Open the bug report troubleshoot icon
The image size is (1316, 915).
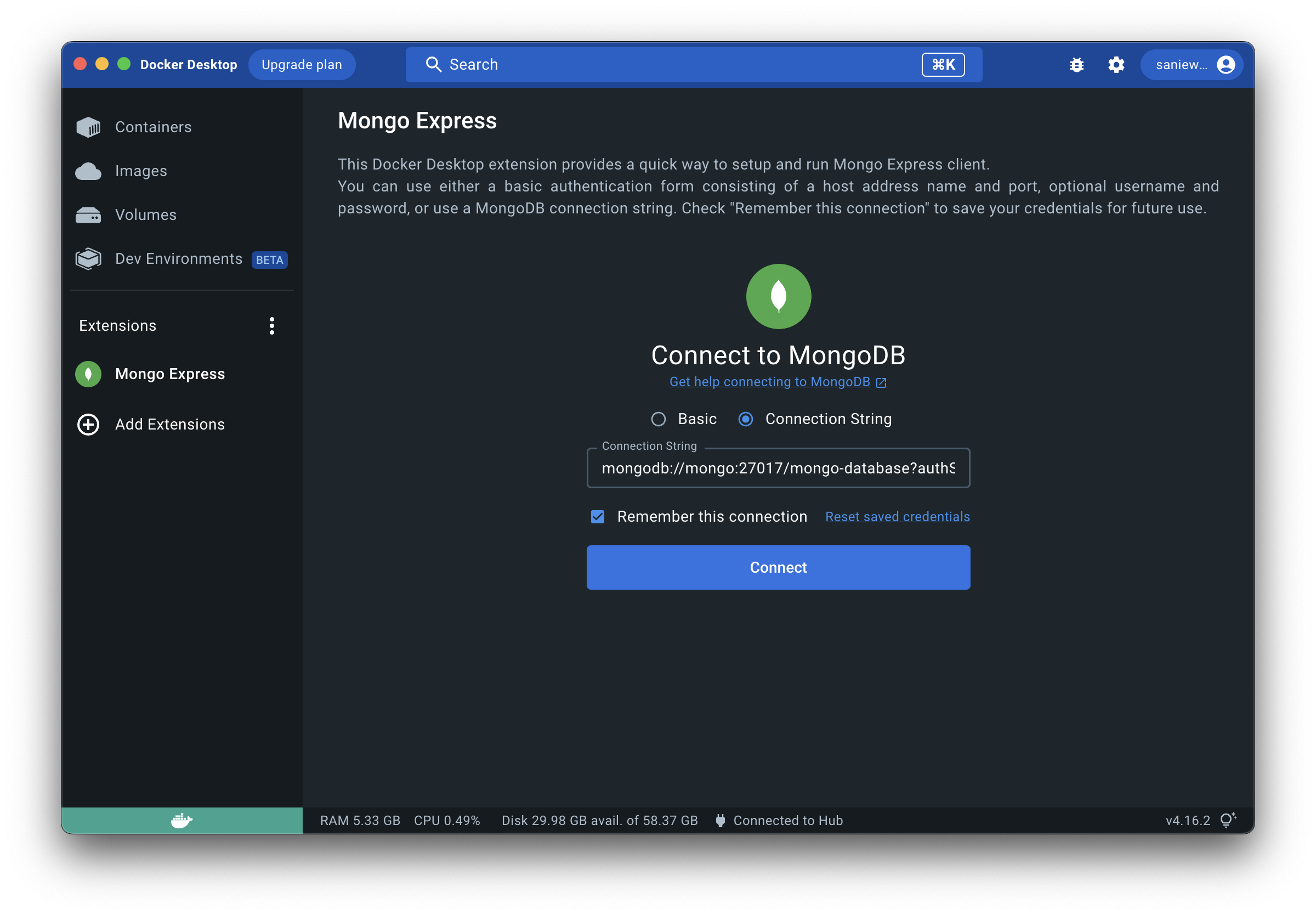(x=1076, y=65)
